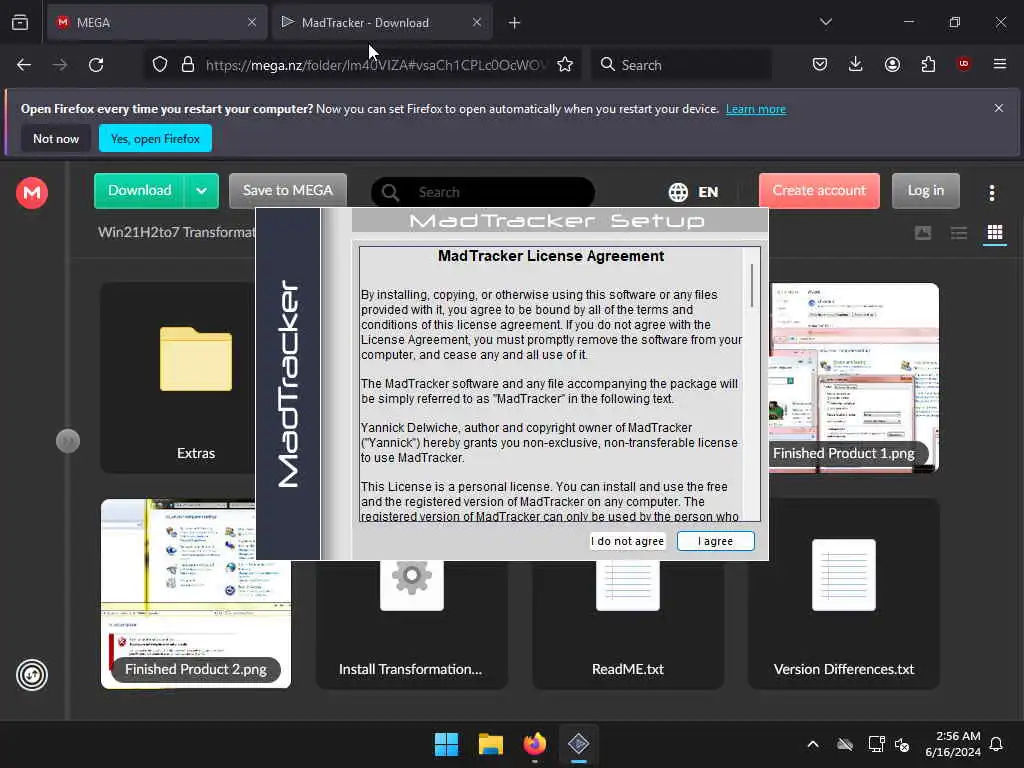The width and height of the screenshot is (1024, 768).
Task: Open the Pocket save icon
Action: (820, 65)
